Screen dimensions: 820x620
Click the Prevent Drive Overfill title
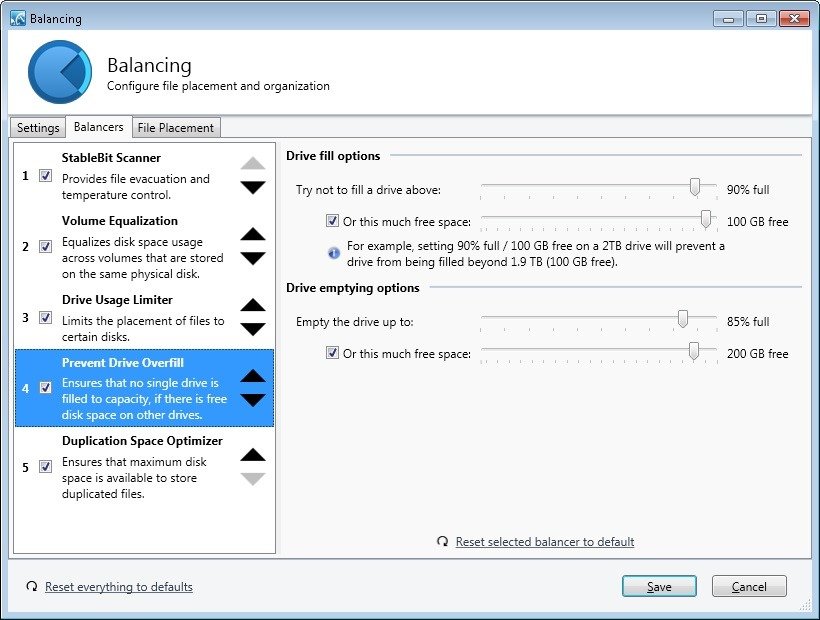(122, 363)
